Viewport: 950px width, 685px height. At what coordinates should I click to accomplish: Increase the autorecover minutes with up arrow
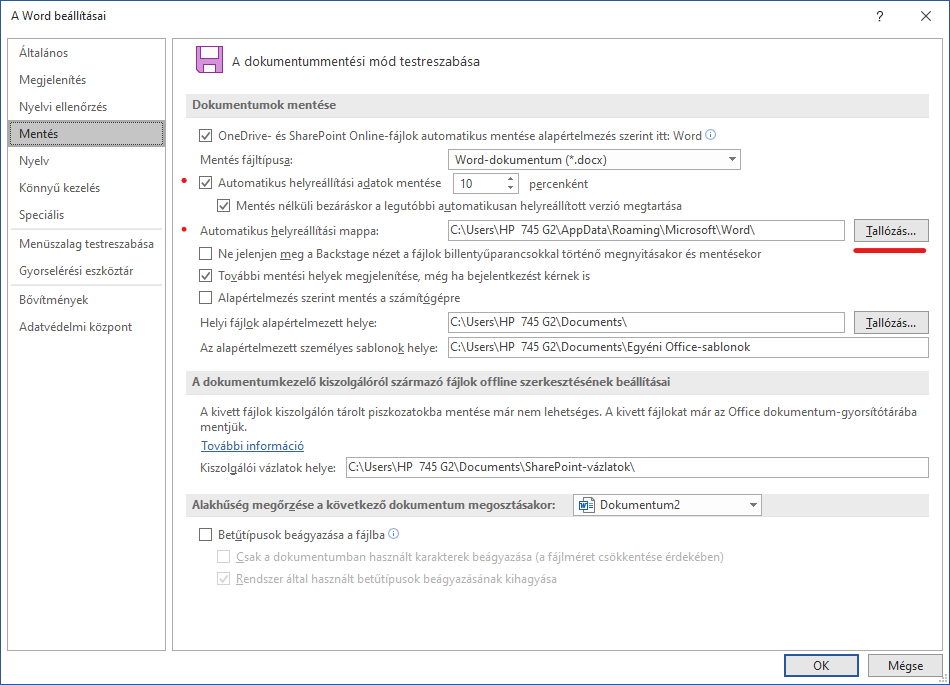pos(510,179)
